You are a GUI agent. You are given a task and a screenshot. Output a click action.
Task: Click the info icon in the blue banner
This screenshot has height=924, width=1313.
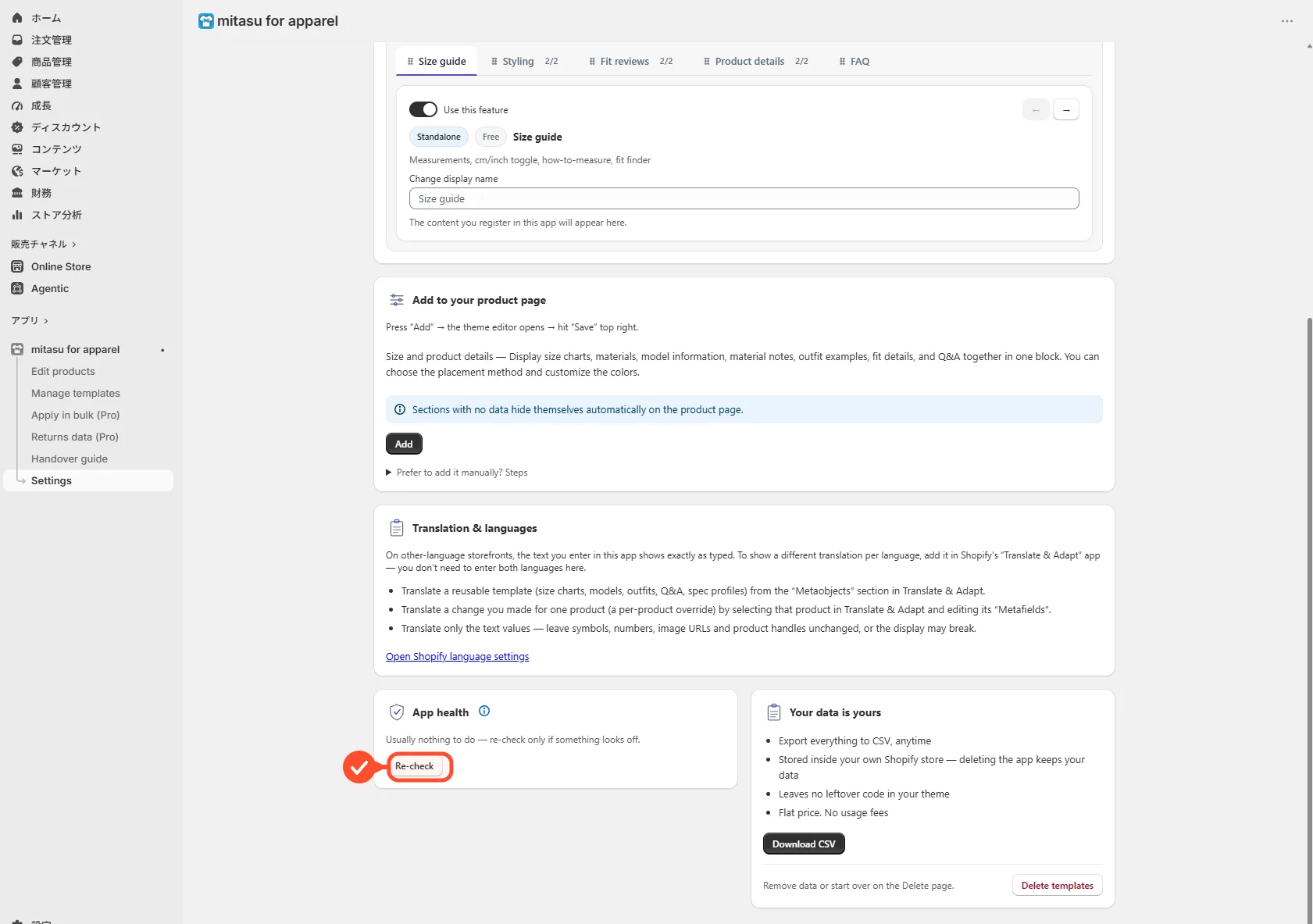tap(400, 409)
